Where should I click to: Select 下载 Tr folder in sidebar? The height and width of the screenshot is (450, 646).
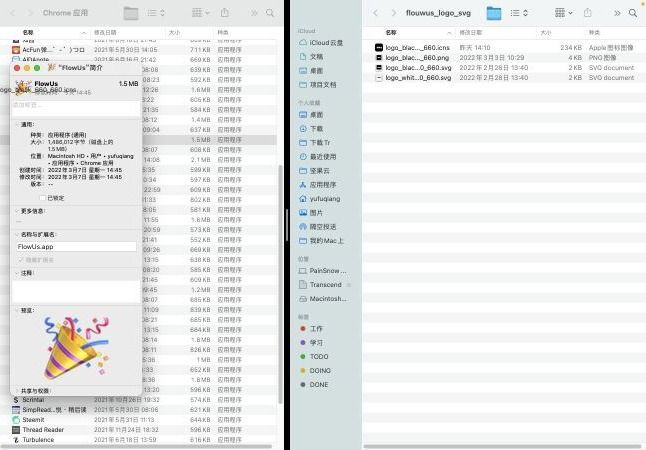[315, 143]
